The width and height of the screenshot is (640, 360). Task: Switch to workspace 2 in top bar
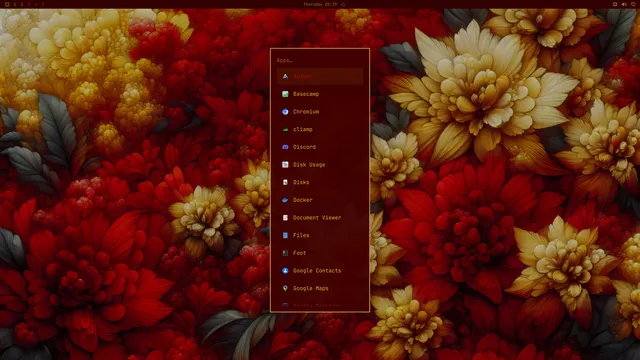[22, 4]
